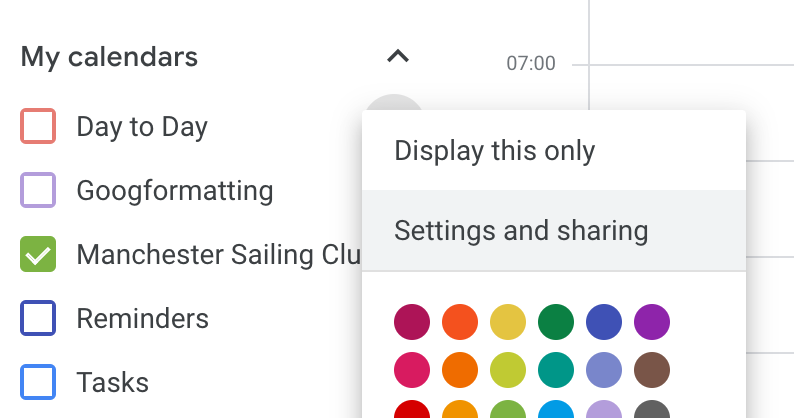
Task: Click the Manchester Sailing Club calendar name
Action: (219, 254)
